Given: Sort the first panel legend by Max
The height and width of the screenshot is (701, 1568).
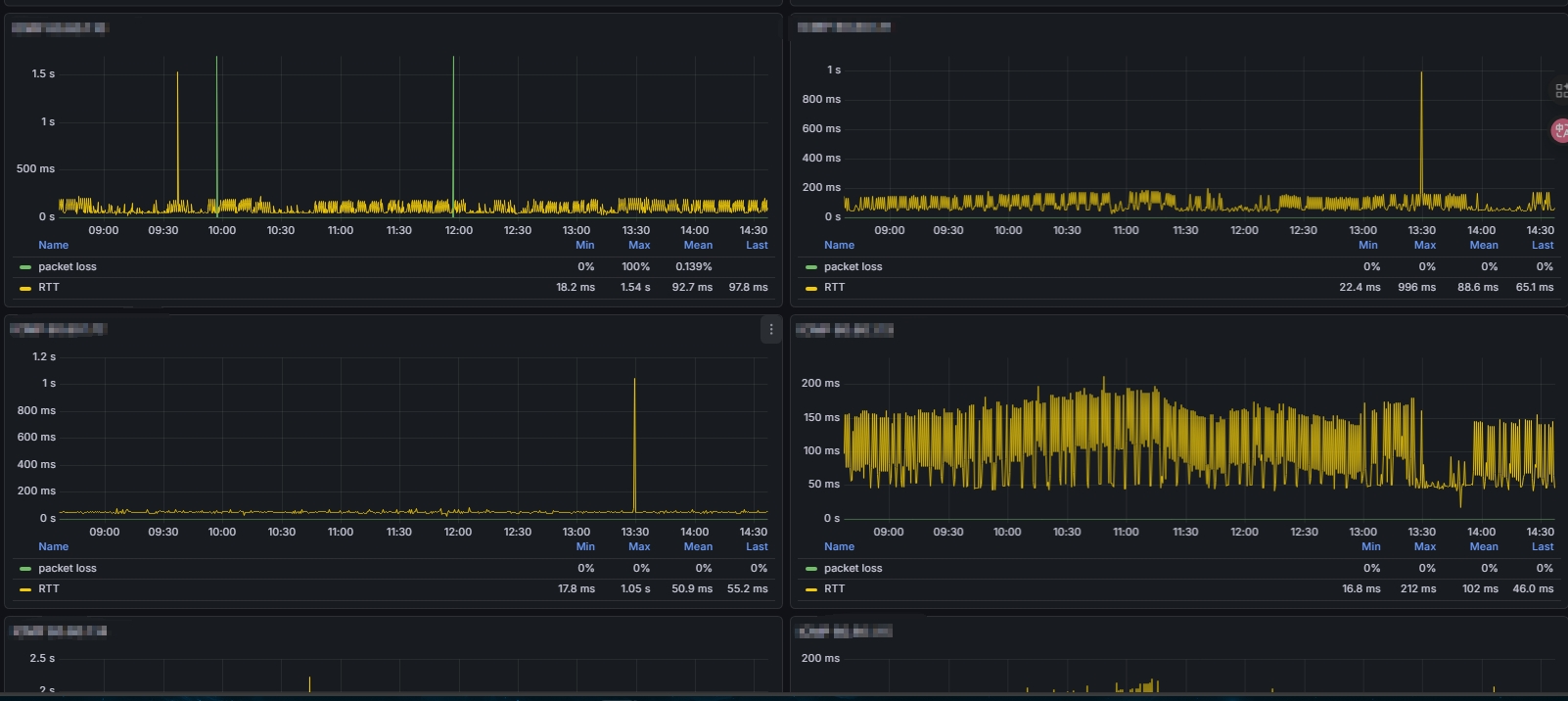Looking at the screenshot, I should pyautogui.click(x=639, y=245).
